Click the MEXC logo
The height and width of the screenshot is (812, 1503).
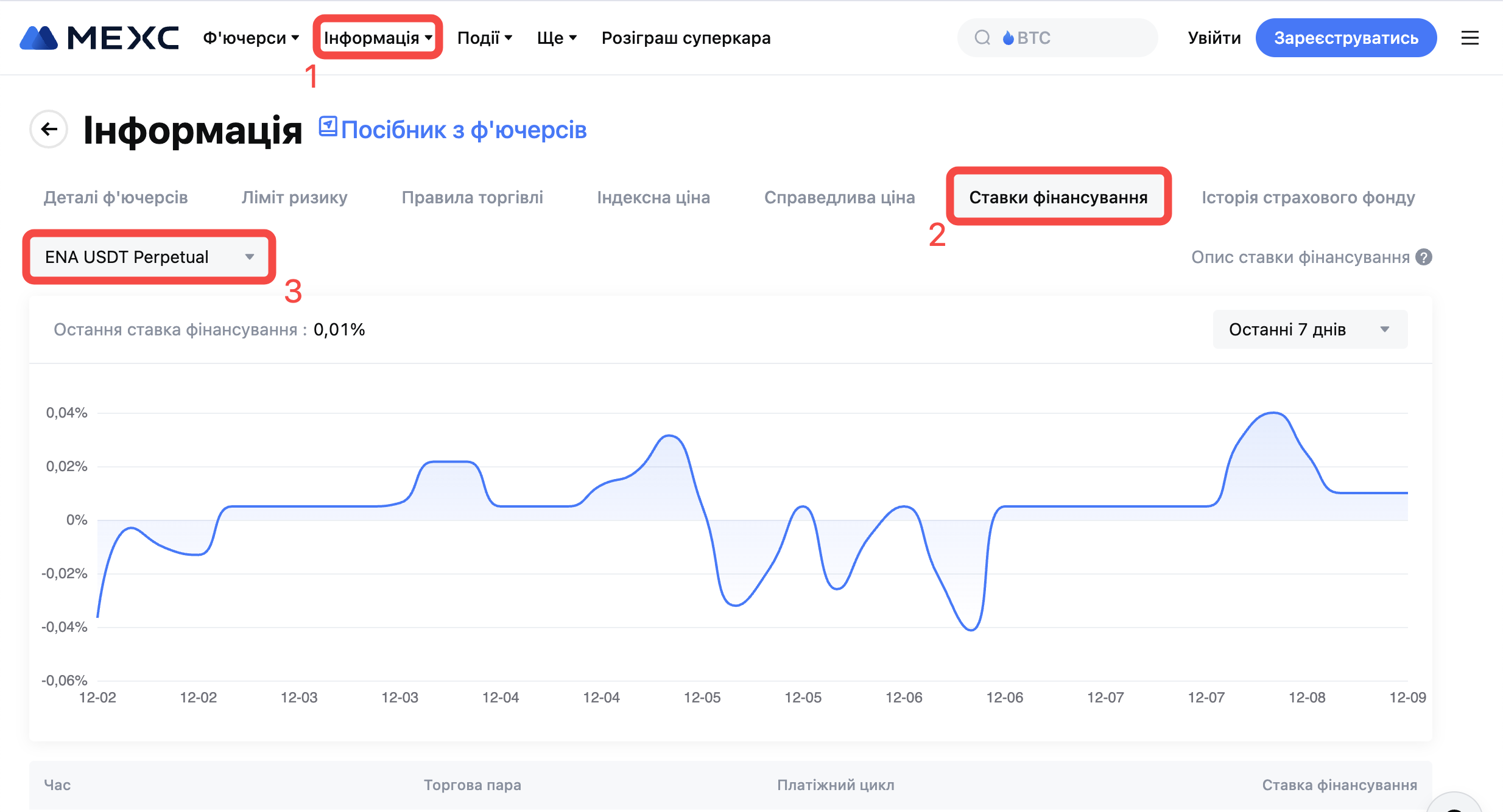(x=99, y=38)
